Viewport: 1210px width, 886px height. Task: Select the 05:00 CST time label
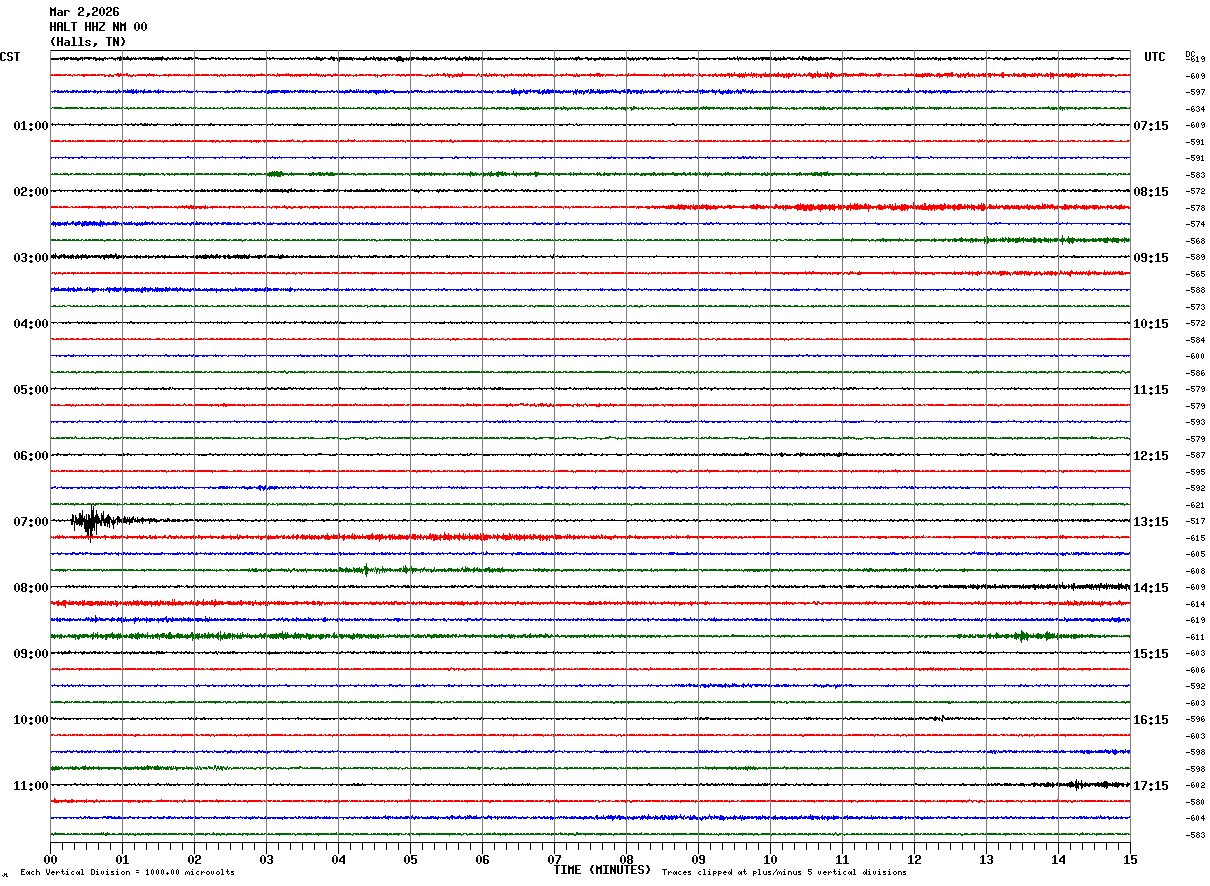31,390
